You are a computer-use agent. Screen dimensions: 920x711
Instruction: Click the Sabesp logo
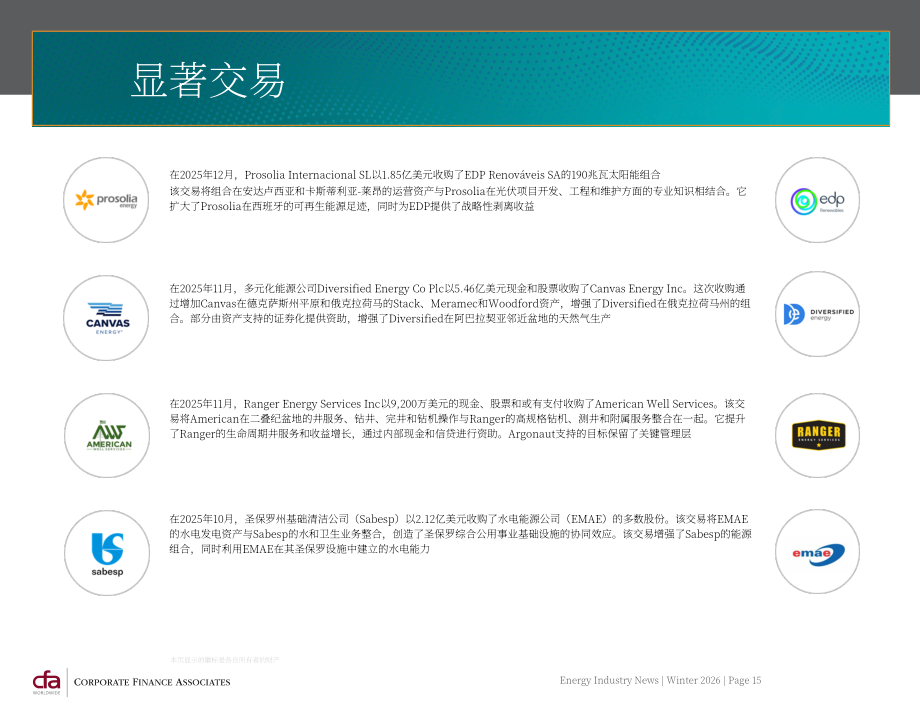pos(107,553)
